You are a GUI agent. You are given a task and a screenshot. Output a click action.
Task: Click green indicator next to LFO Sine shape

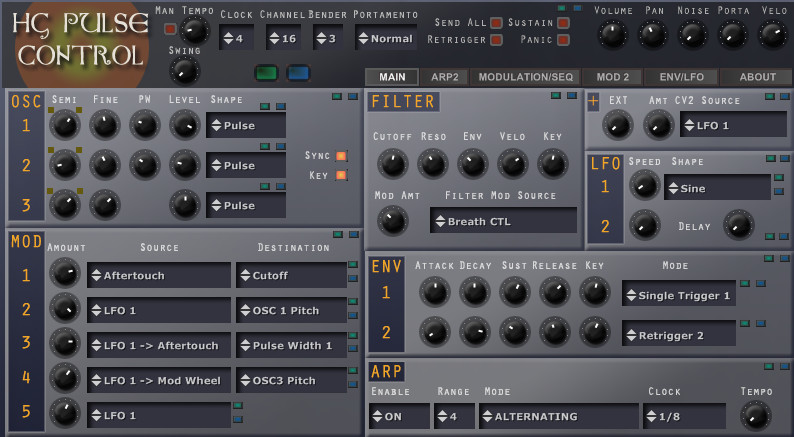tap(779, 177)
